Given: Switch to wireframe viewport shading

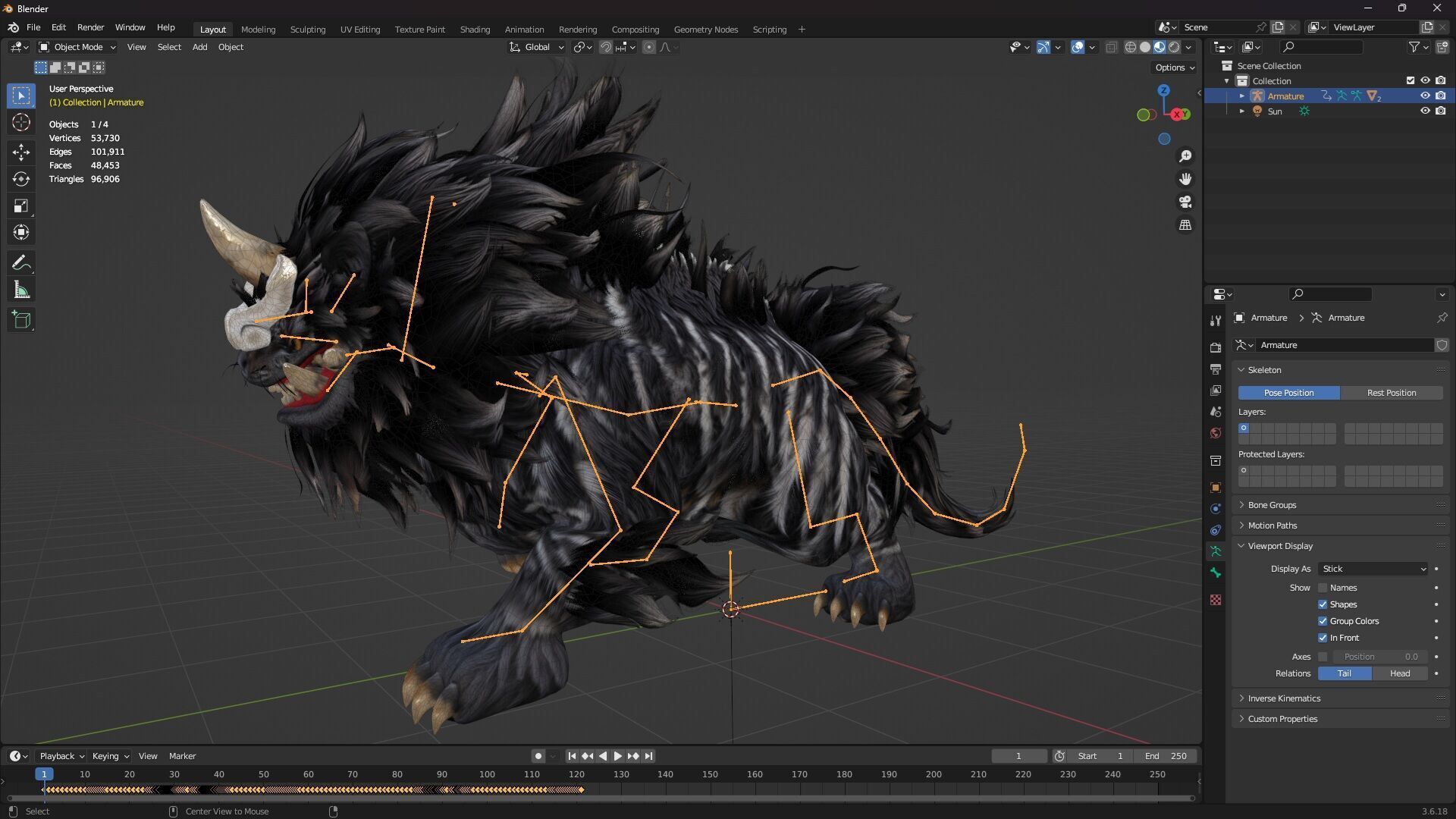Looking at the screenshot, I should tap(1131, 47).
